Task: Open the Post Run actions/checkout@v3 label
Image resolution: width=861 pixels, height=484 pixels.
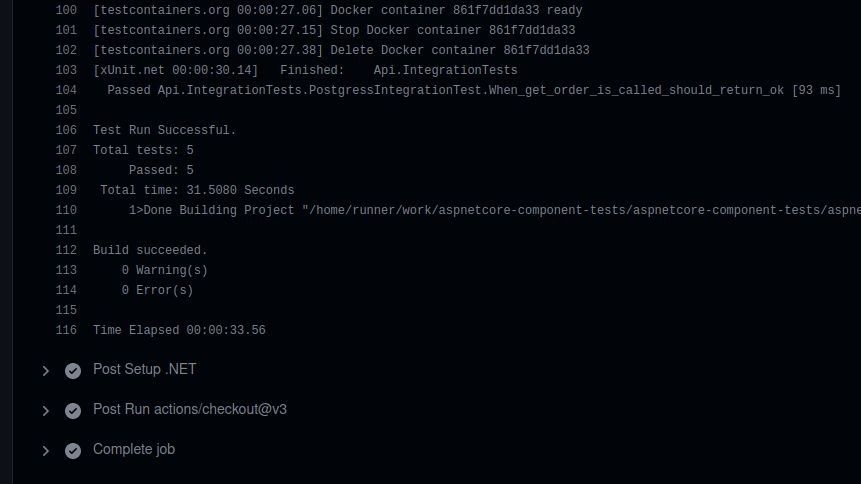Action: point(190,409)
